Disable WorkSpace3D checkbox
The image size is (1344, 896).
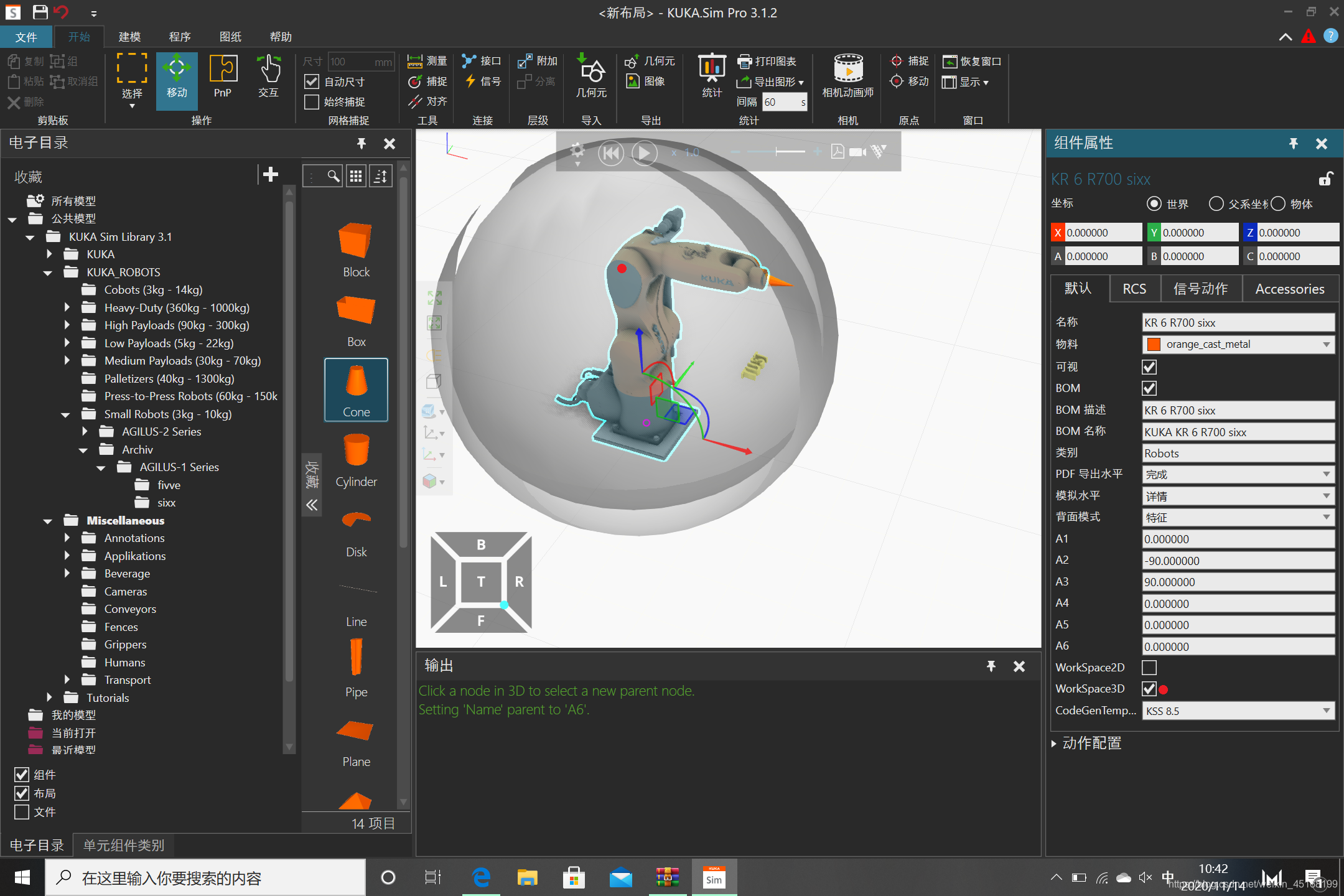pyautogui.click(x=1149, y=689)
